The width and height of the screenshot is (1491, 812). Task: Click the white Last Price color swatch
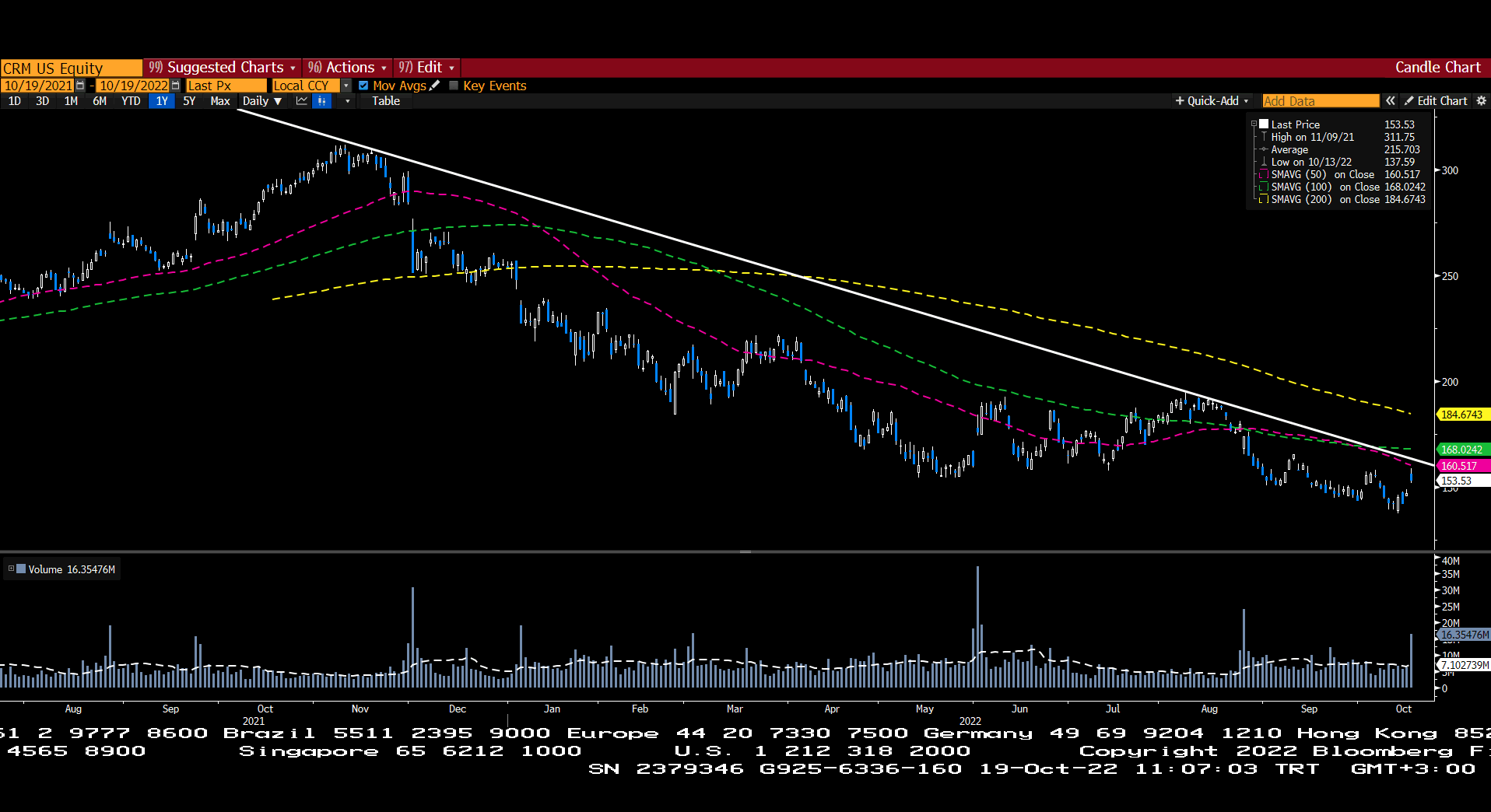1265,124
